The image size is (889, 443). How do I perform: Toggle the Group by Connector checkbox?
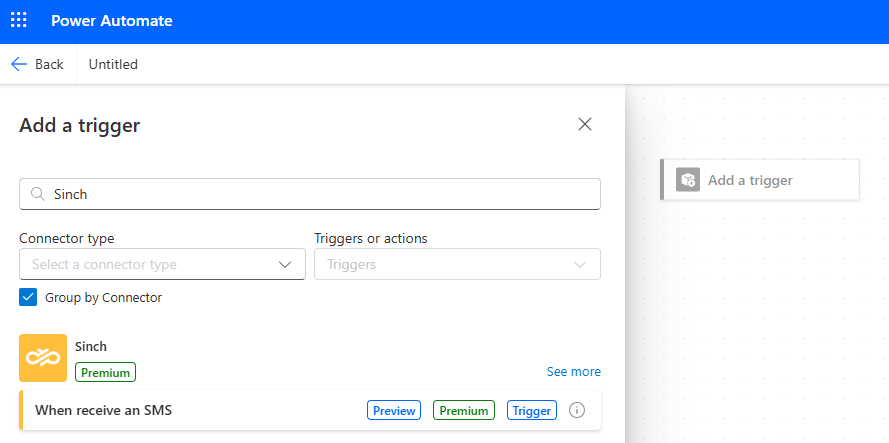(28, 297)
